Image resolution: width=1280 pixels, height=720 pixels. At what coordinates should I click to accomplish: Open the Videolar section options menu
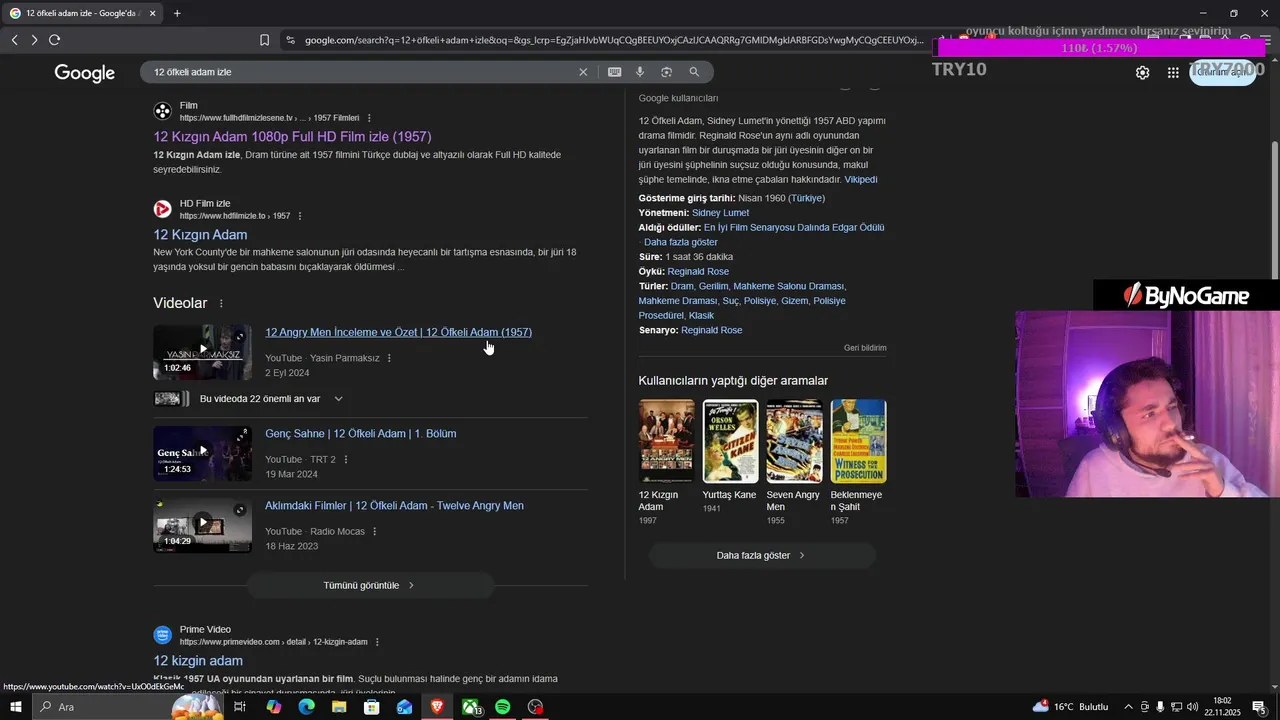click(x=221, y=303)
